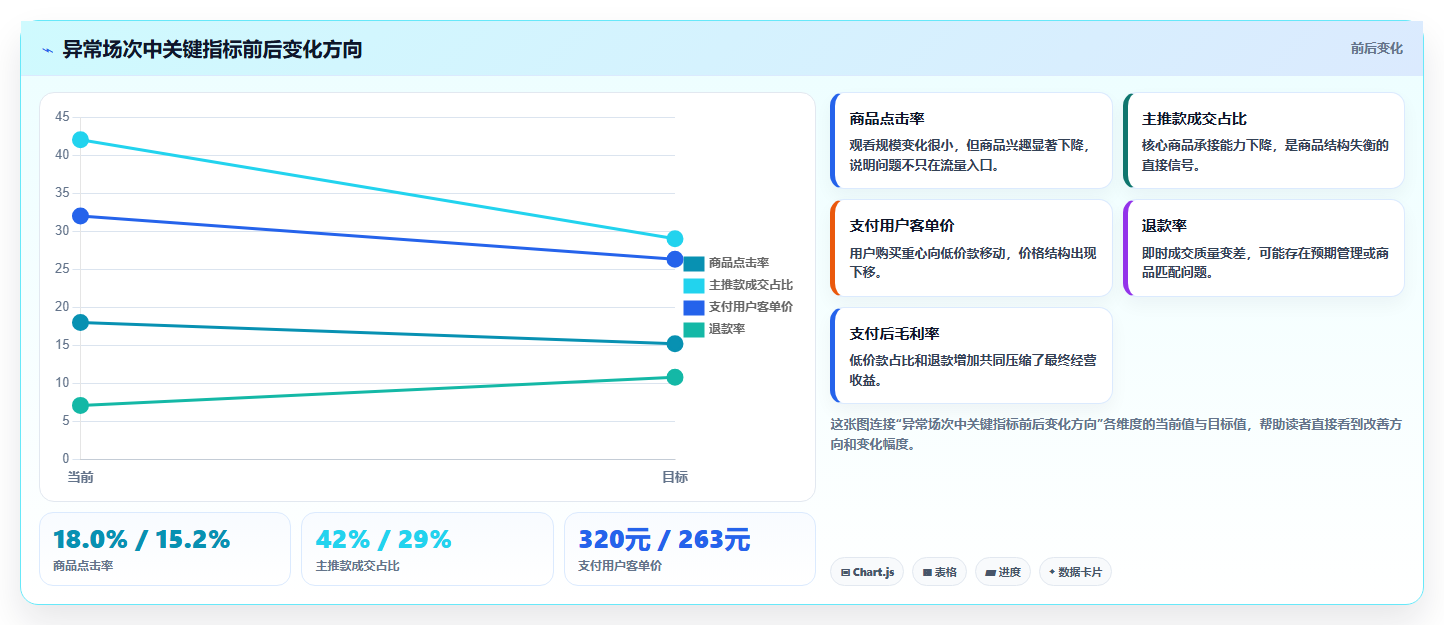Viewport: 1444px width, 625px height.
Task: Click the 表格 tag chip
Action: pos(939,572)
